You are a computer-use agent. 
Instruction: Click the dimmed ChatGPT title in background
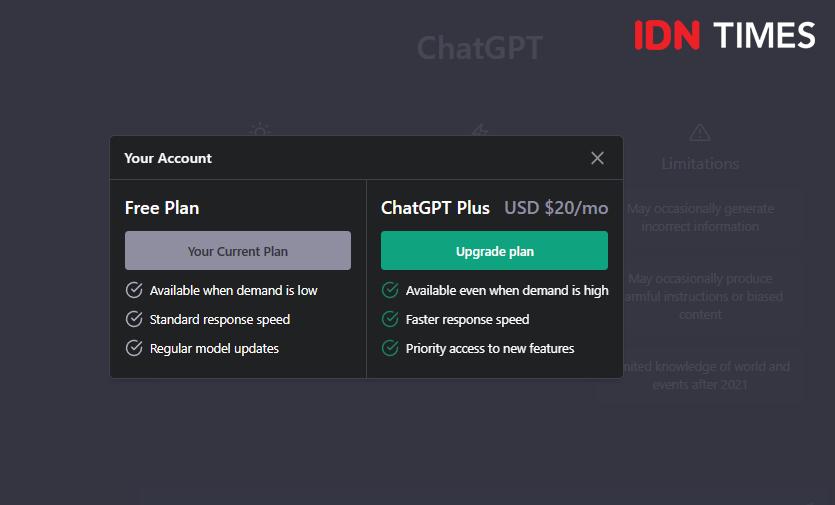480,48
